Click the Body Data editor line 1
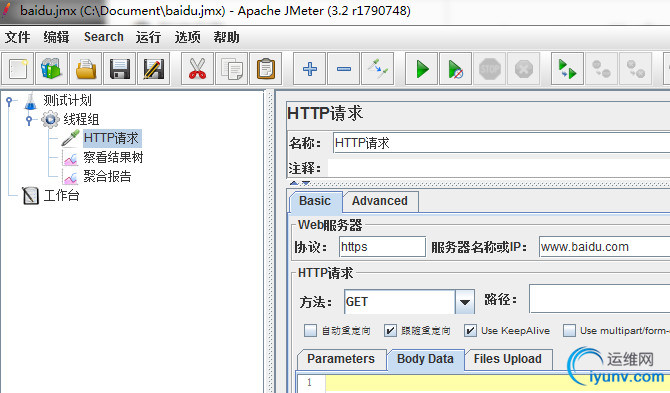This screenshot has width=670, height=393. (x=497, y=383)
